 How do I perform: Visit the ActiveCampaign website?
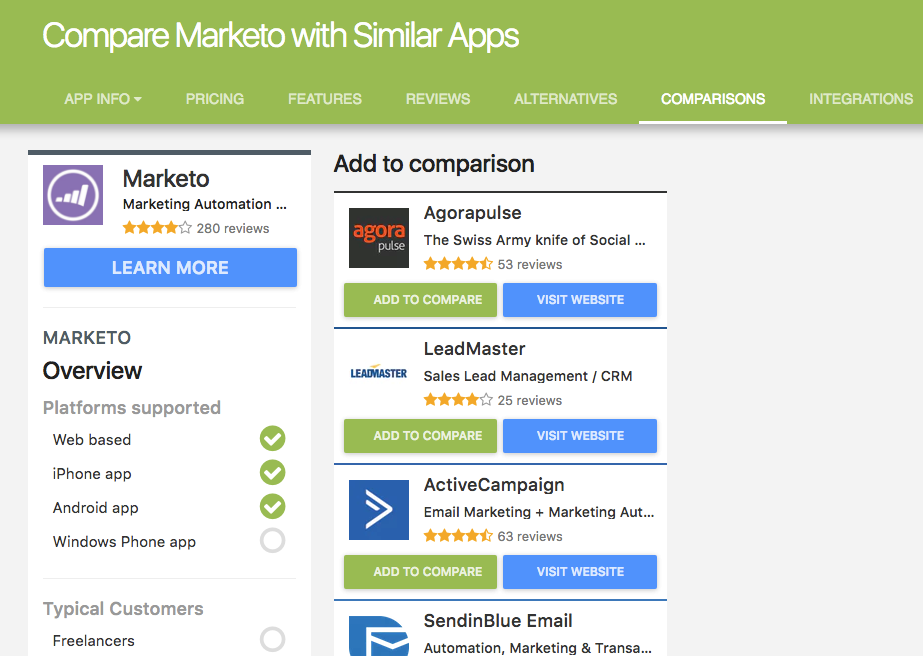tap(580, 572)
